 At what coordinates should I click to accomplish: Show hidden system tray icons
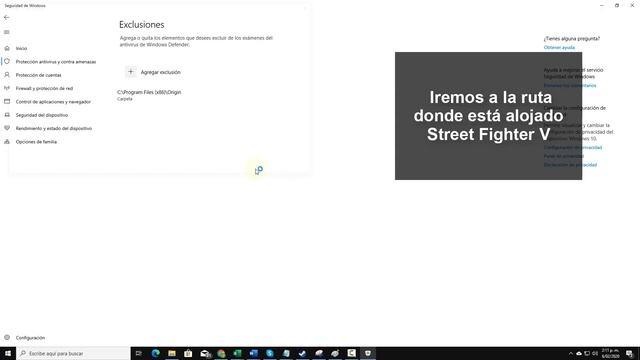pyautogui.click(x=571, y=353)
